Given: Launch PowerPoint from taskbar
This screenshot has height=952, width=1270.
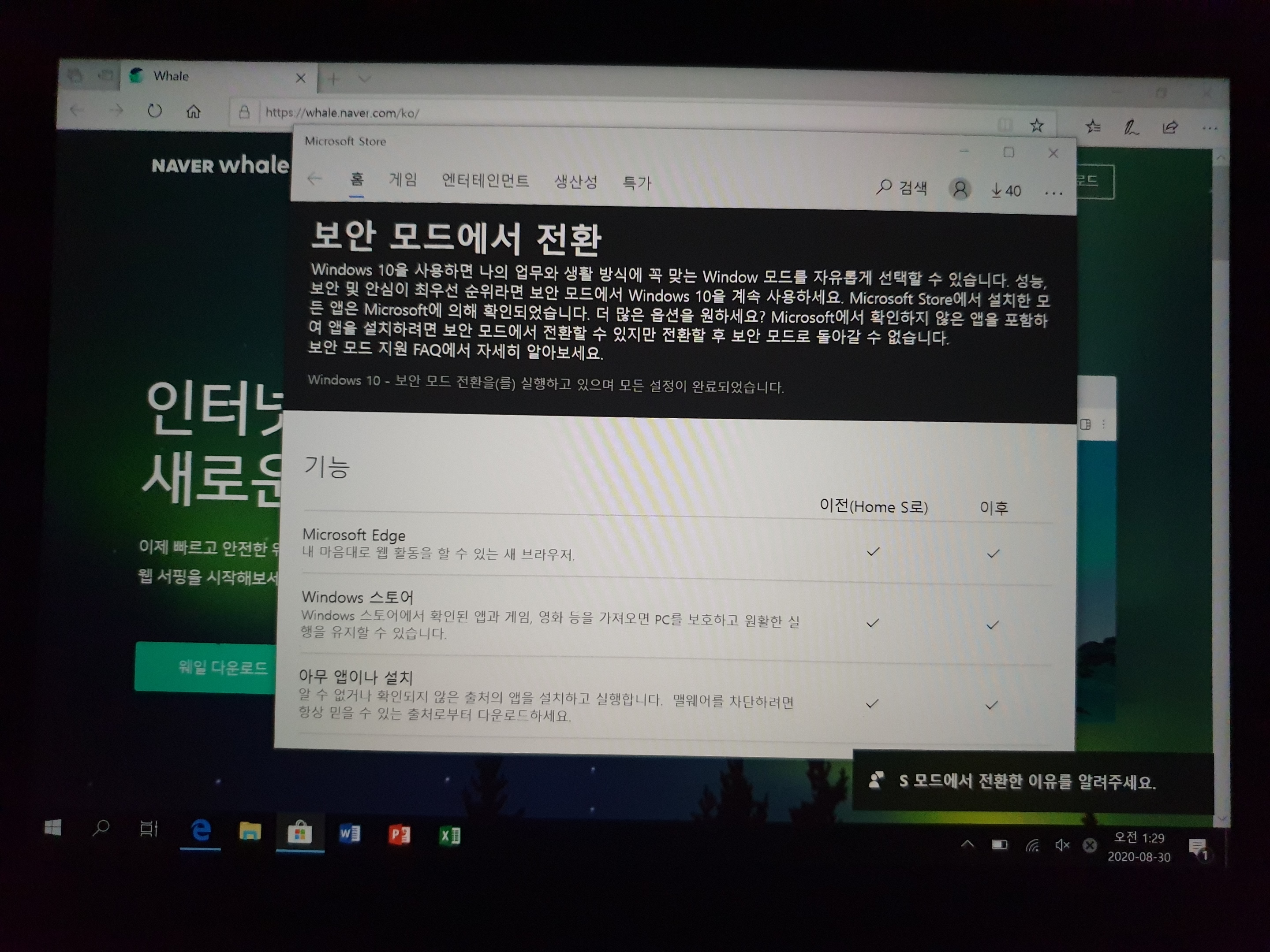Looking at the screenshot, I should point(399,834).
